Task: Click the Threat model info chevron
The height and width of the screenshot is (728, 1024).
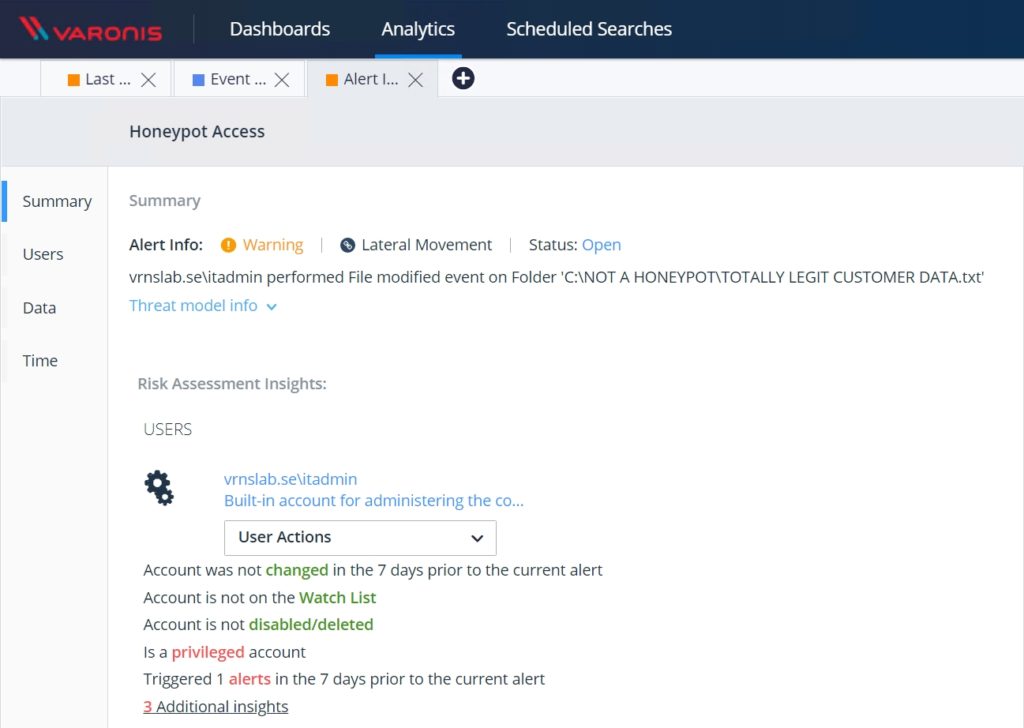Action: [272, 307]
